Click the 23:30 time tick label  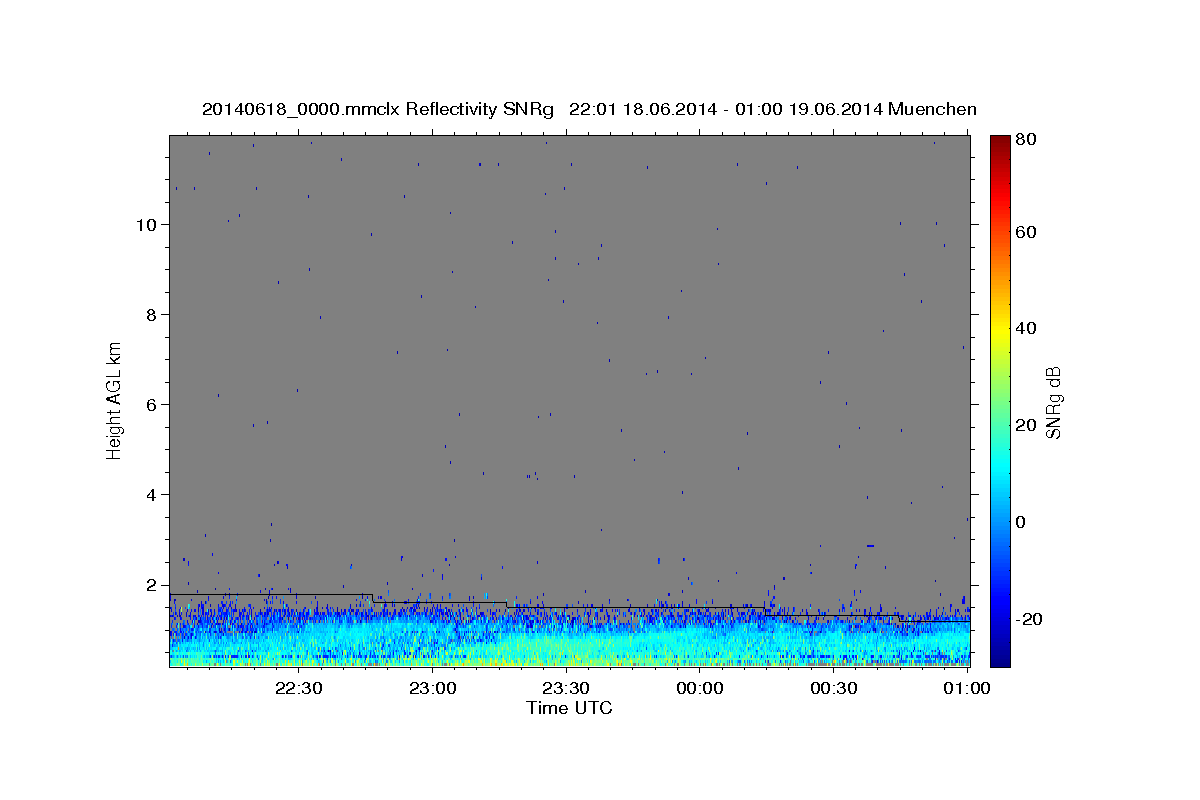coord(566,688)
